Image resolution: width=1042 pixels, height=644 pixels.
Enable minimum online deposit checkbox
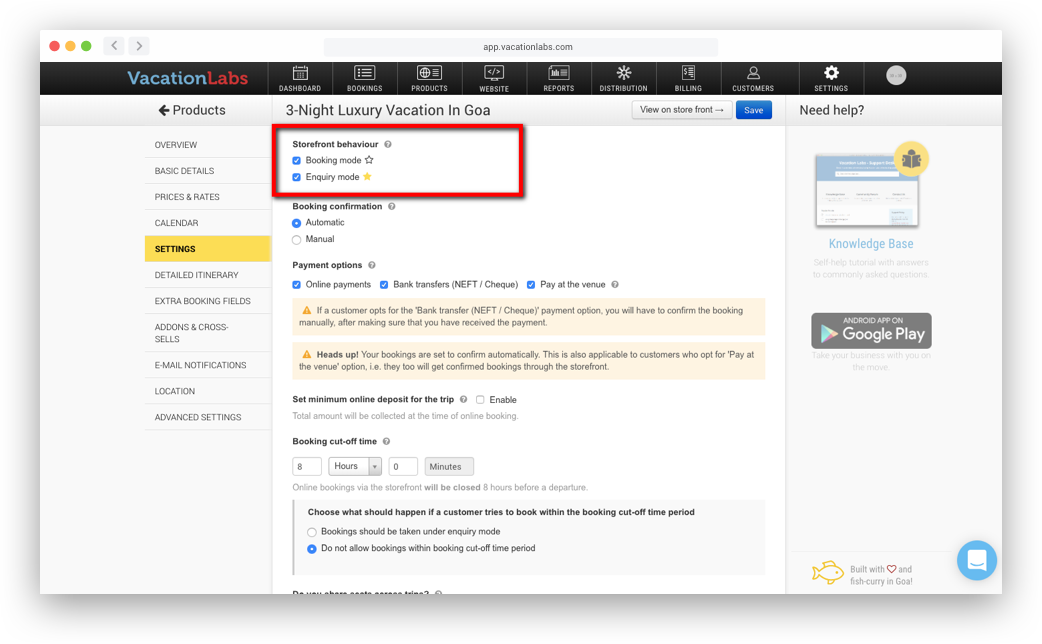click(x=480, y=400)
